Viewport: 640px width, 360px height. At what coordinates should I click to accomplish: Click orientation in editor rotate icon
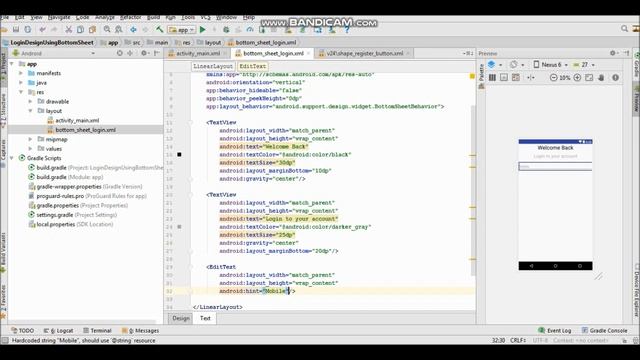[x=514, y=64]
